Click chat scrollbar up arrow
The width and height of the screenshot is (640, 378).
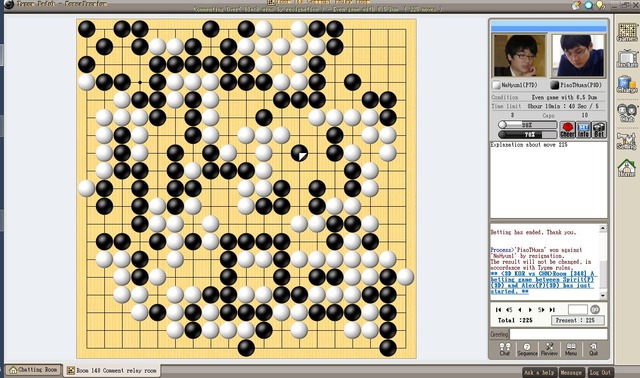coord(603,229)
